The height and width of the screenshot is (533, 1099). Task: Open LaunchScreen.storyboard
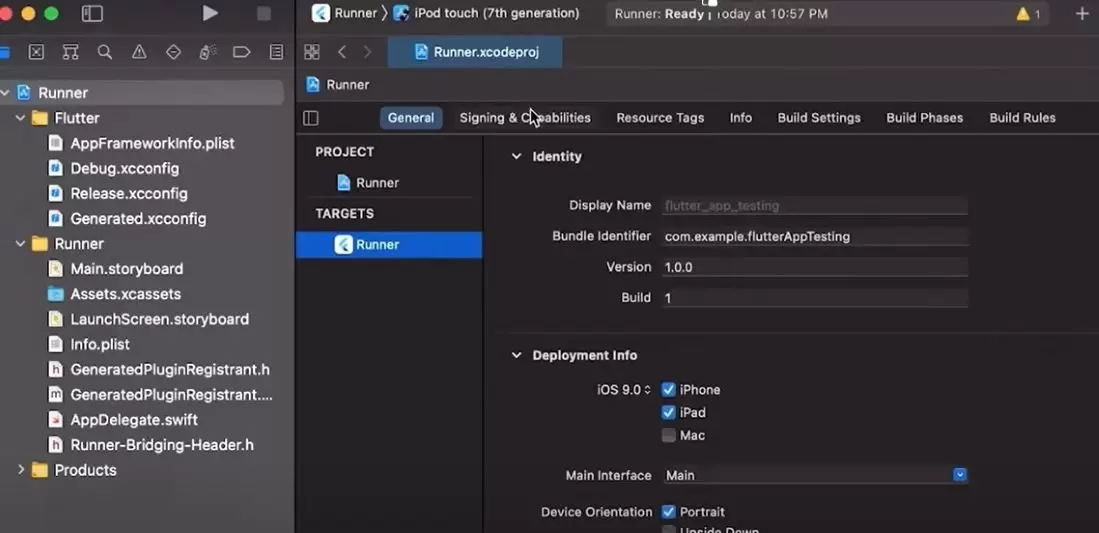(159, 320)
